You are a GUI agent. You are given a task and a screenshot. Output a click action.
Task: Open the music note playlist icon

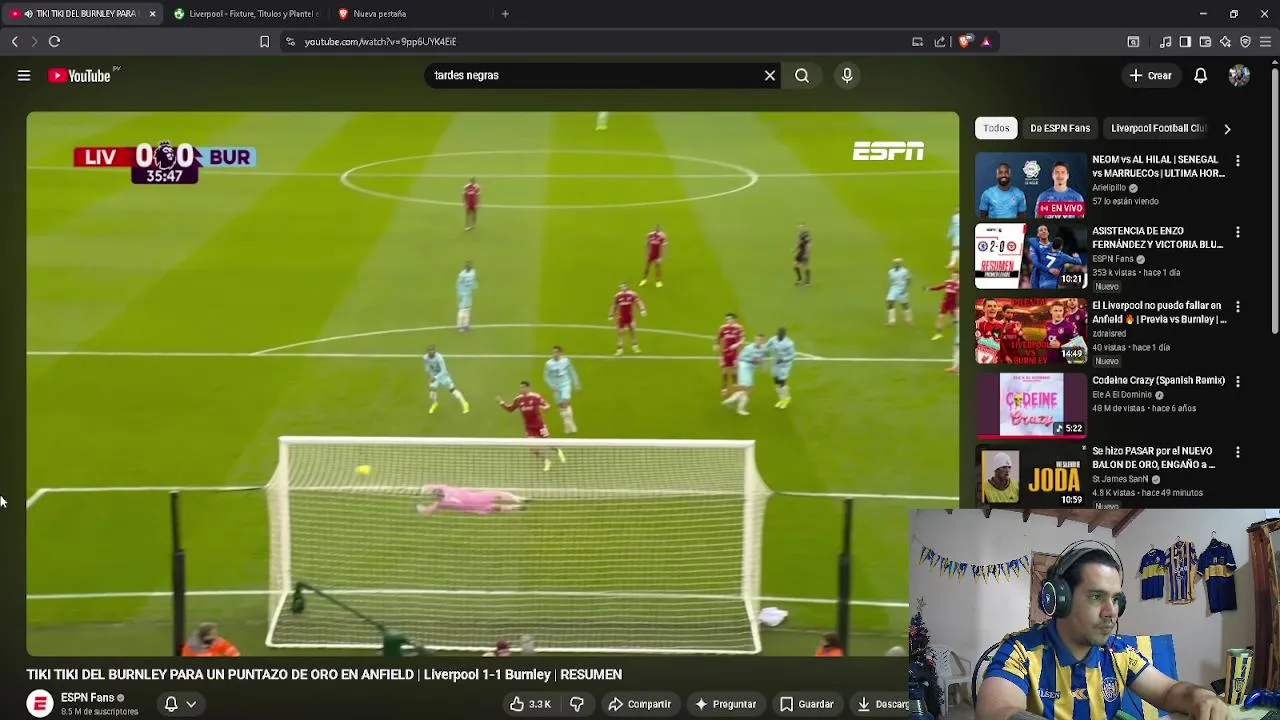[x=1165, y=41]
